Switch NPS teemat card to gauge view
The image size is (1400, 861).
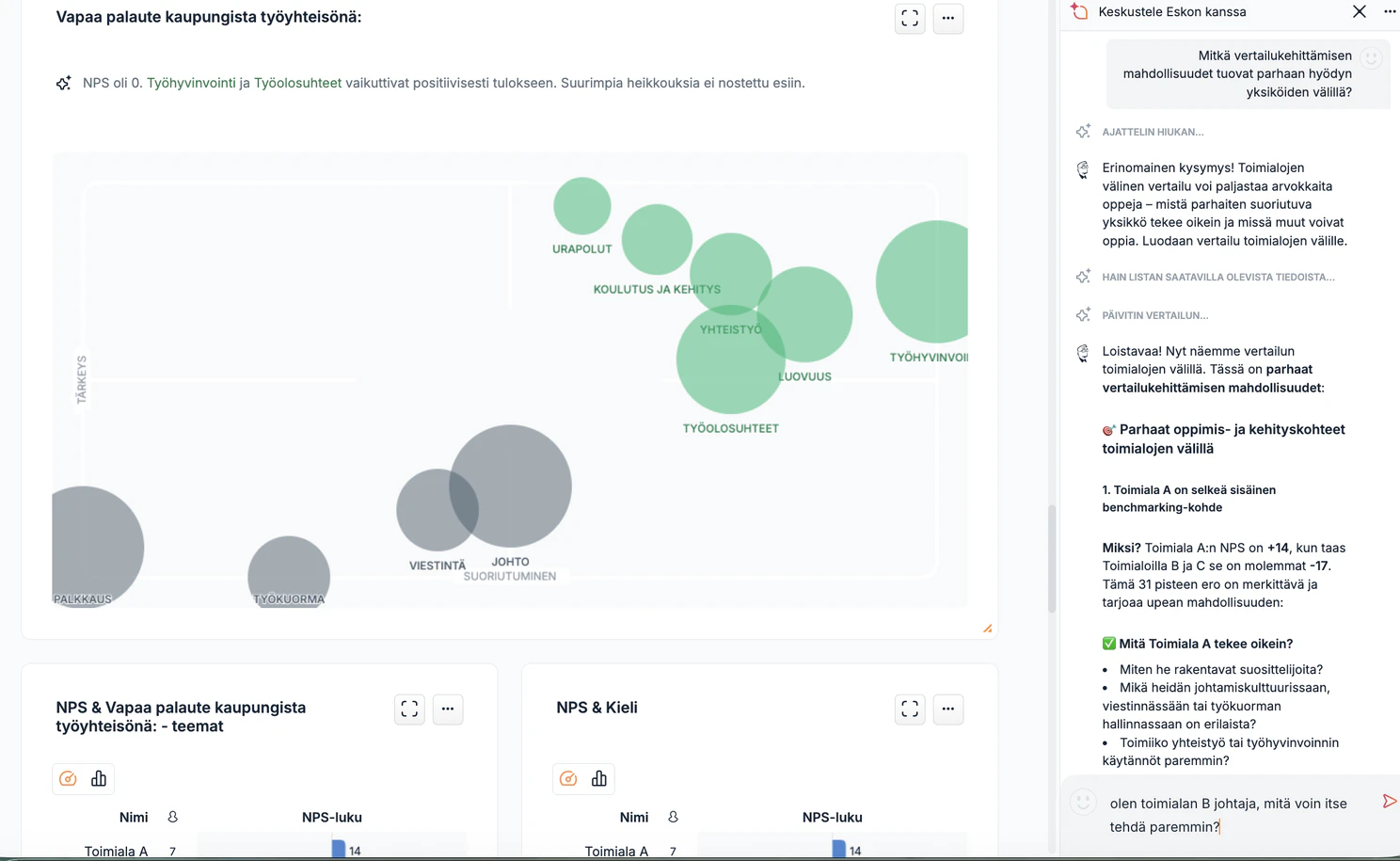point(68,778)
